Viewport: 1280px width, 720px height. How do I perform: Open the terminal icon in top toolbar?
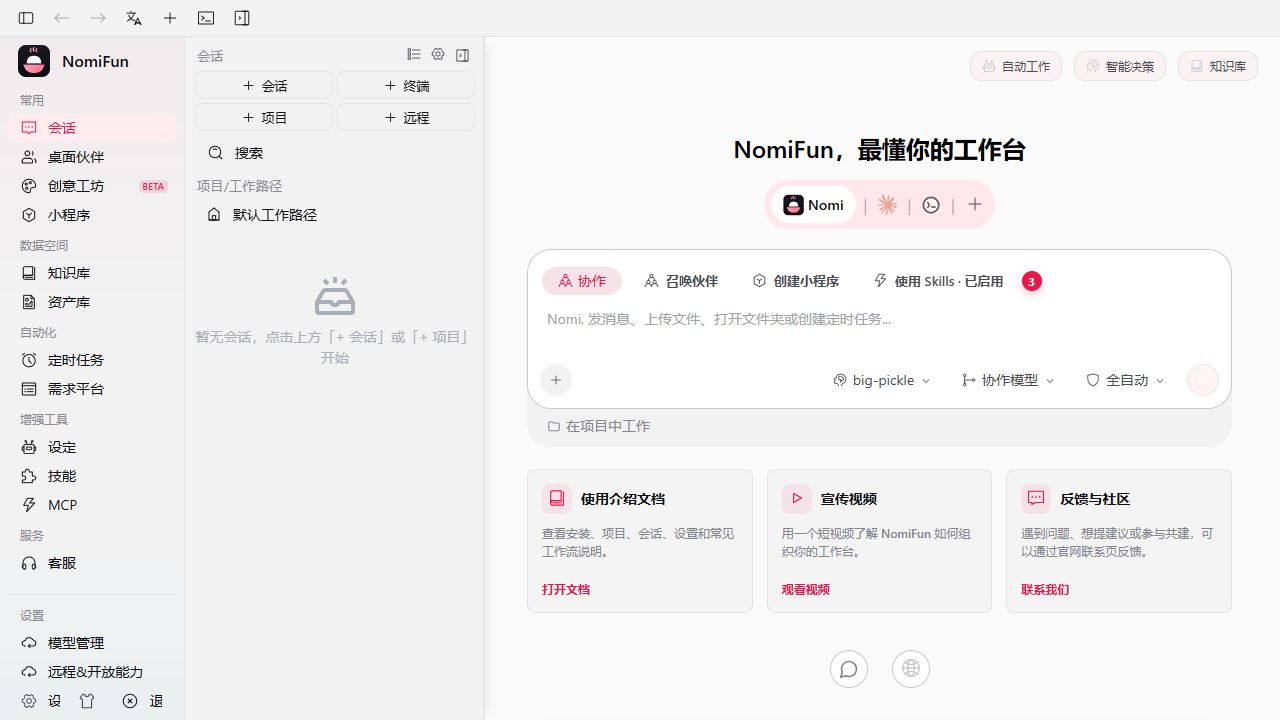pyautogui.click(x=206, y=18)
